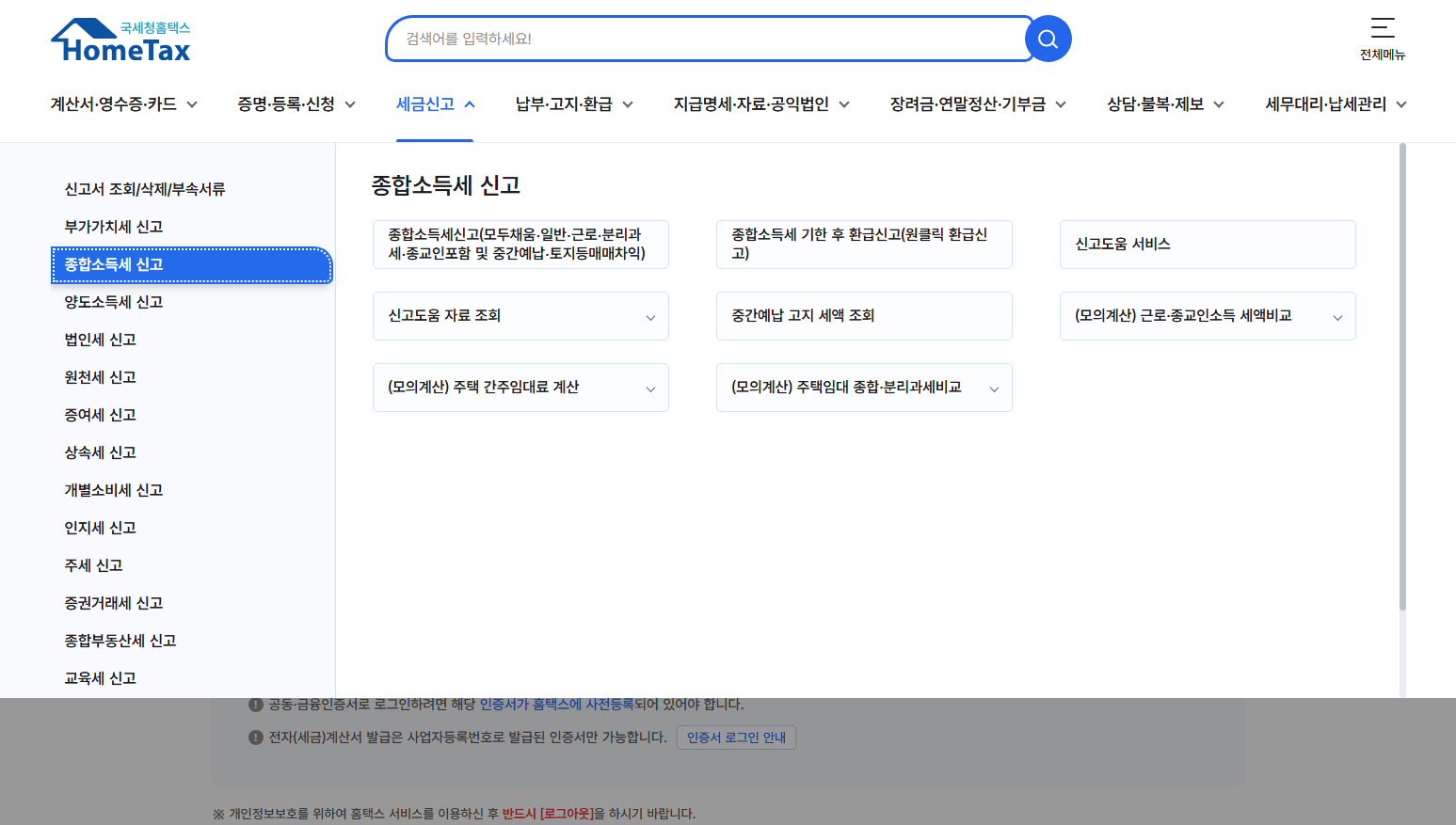
Task: Click 인증서가 홈택스에 사전등록 link text
Action: pos(557,705)
